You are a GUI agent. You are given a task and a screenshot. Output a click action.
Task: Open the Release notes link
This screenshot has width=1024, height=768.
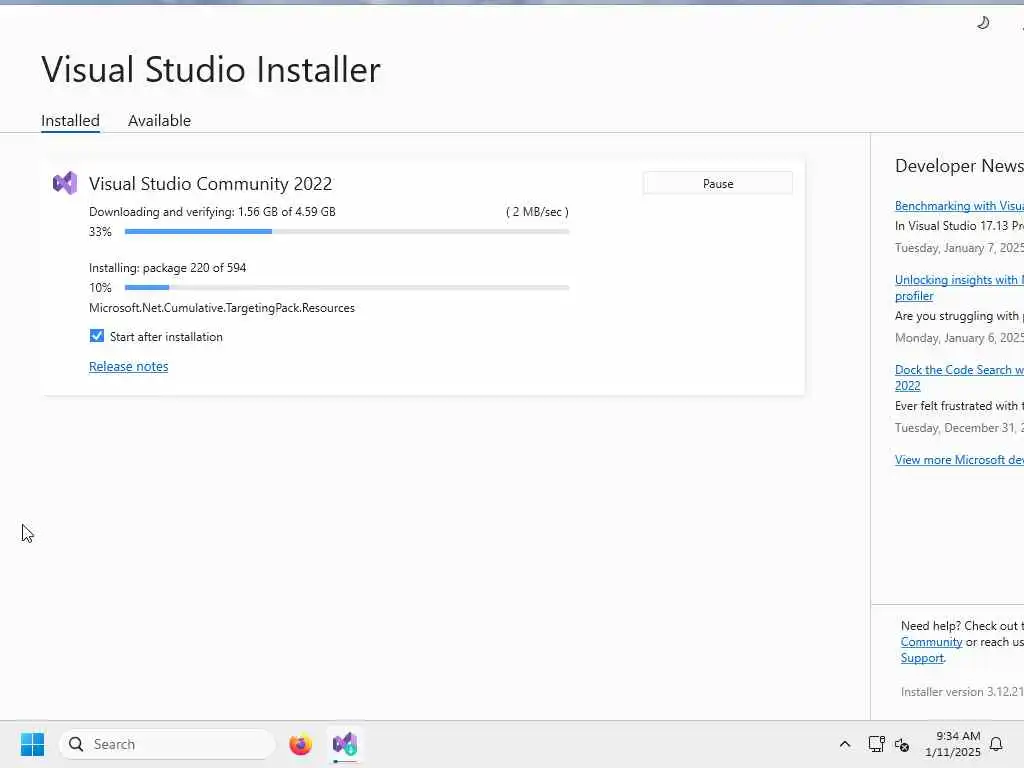click(129, 366)
